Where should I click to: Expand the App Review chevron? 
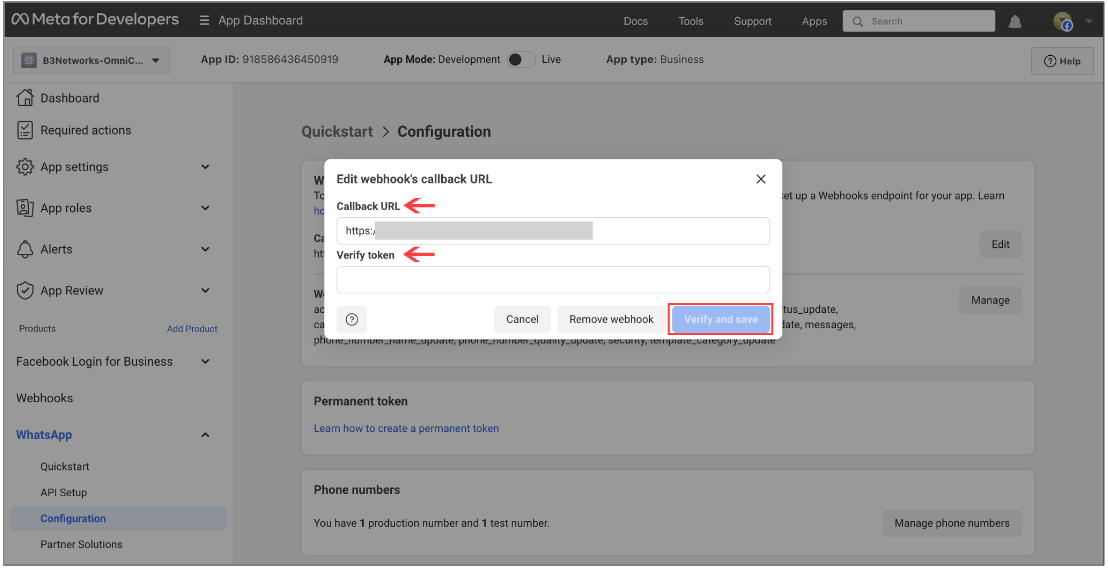click(x=205, y=290)
